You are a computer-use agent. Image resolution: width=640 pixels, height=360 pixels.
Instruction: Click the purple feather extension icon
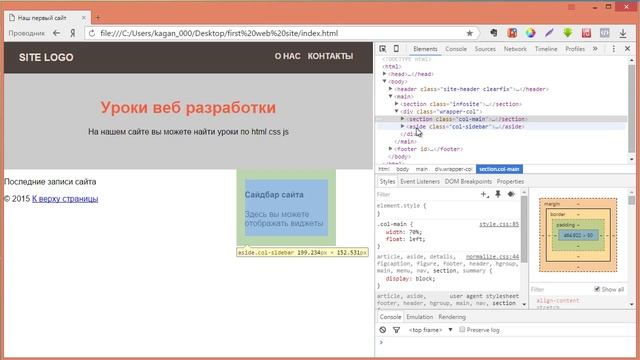click(x=549, y=33)
